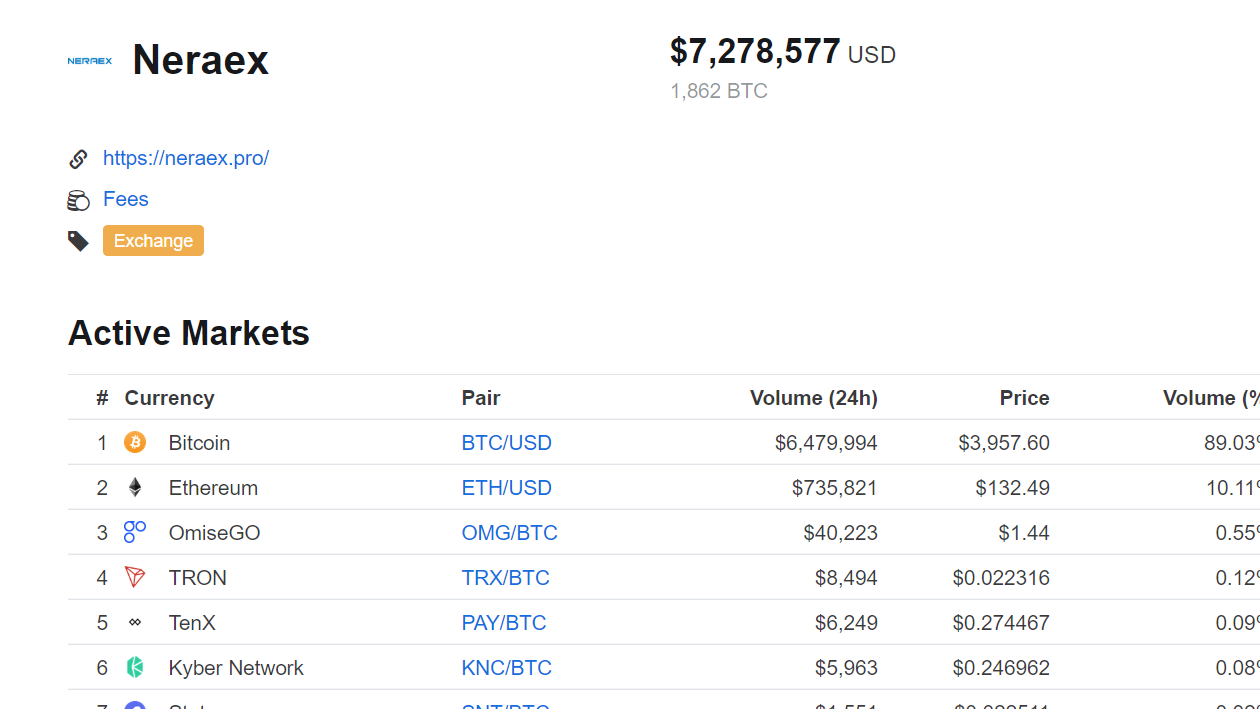
Task: Click the TRON triangle icon
Action: [135, 577]
